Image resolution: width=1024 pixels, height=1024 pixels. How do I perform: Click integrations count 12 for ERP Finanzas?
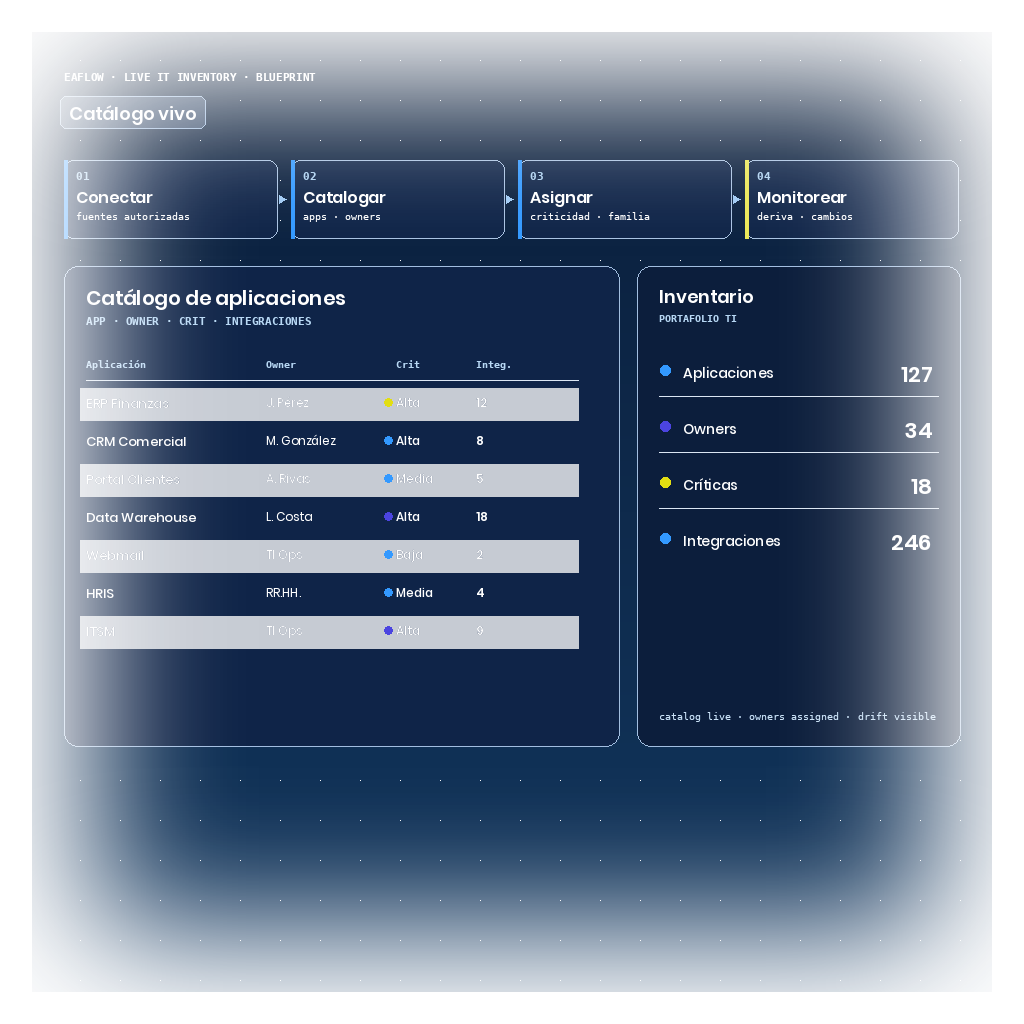[481, 403]
